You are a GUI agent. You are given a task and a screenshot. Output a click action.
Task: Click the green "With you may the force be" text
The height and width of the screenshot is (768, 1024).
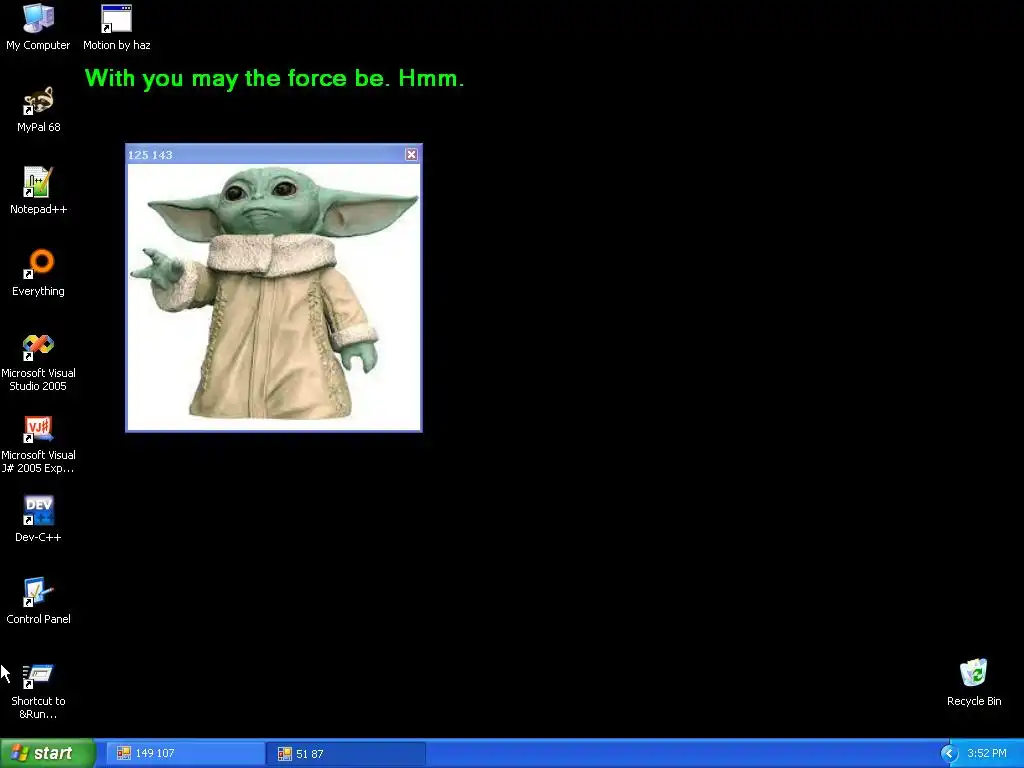[274, 78]
